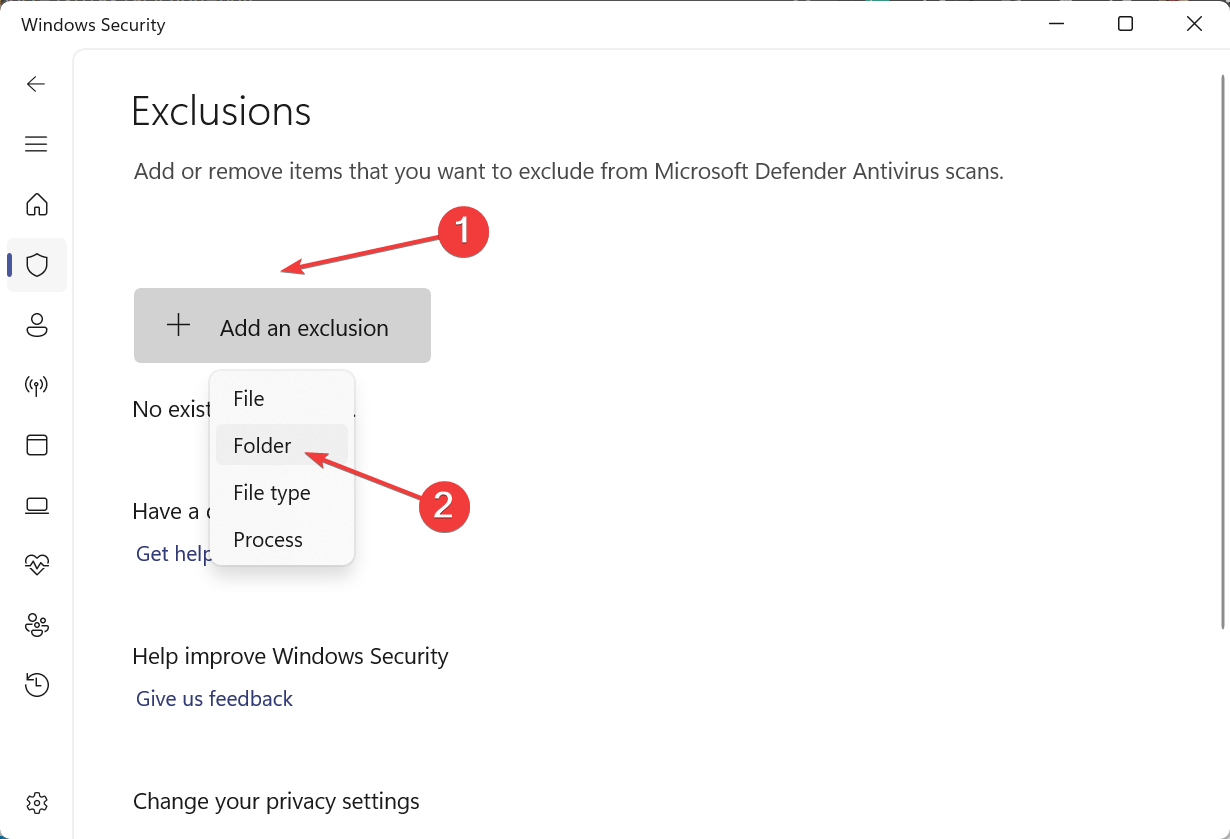Open Family options icon

[x=37, y=625]
